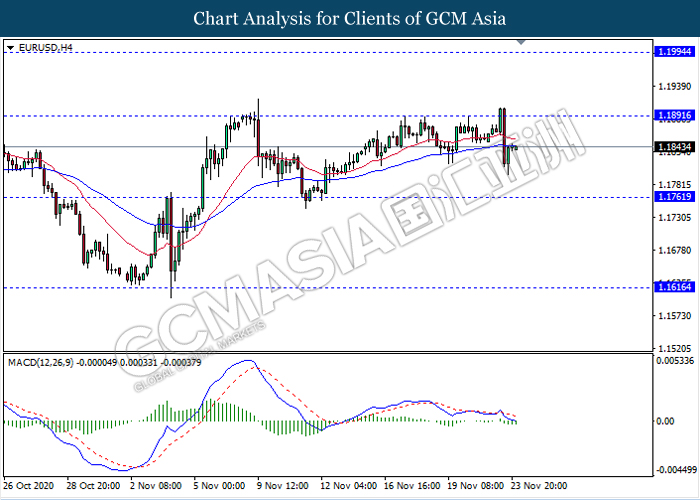Image resolution: width=700 pixels, height=500 pixels.
Task: Click the 16 Nov 16:00 time label
Action: 412,485
